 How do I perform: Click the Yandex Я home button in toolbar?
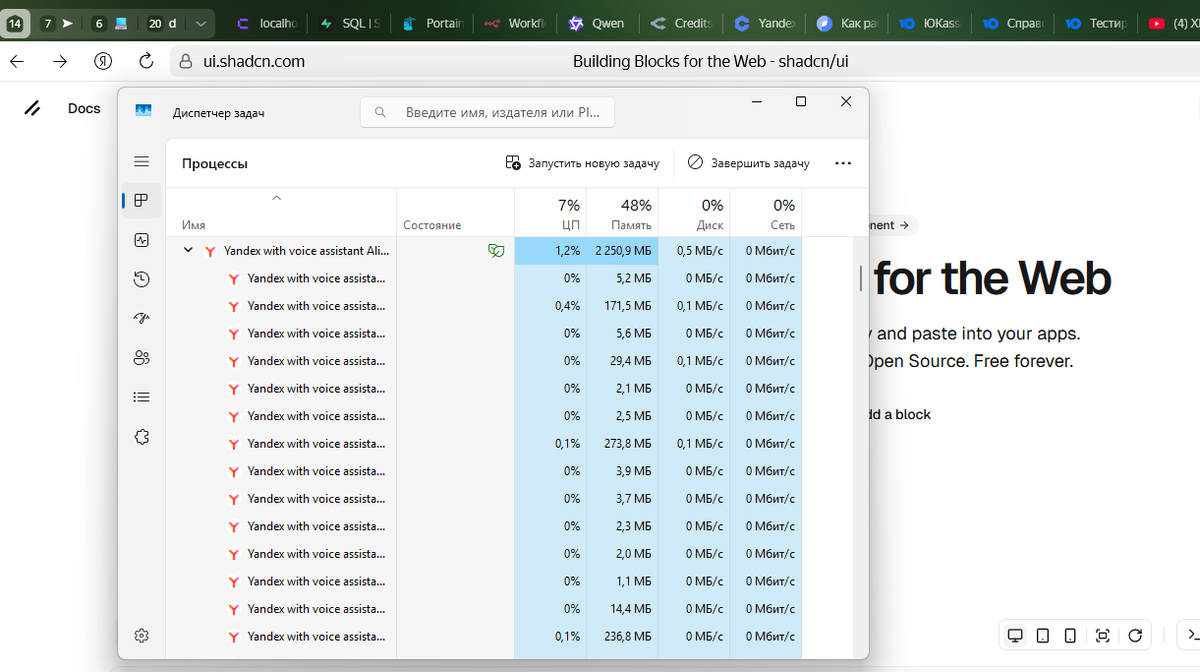point(102,61)
